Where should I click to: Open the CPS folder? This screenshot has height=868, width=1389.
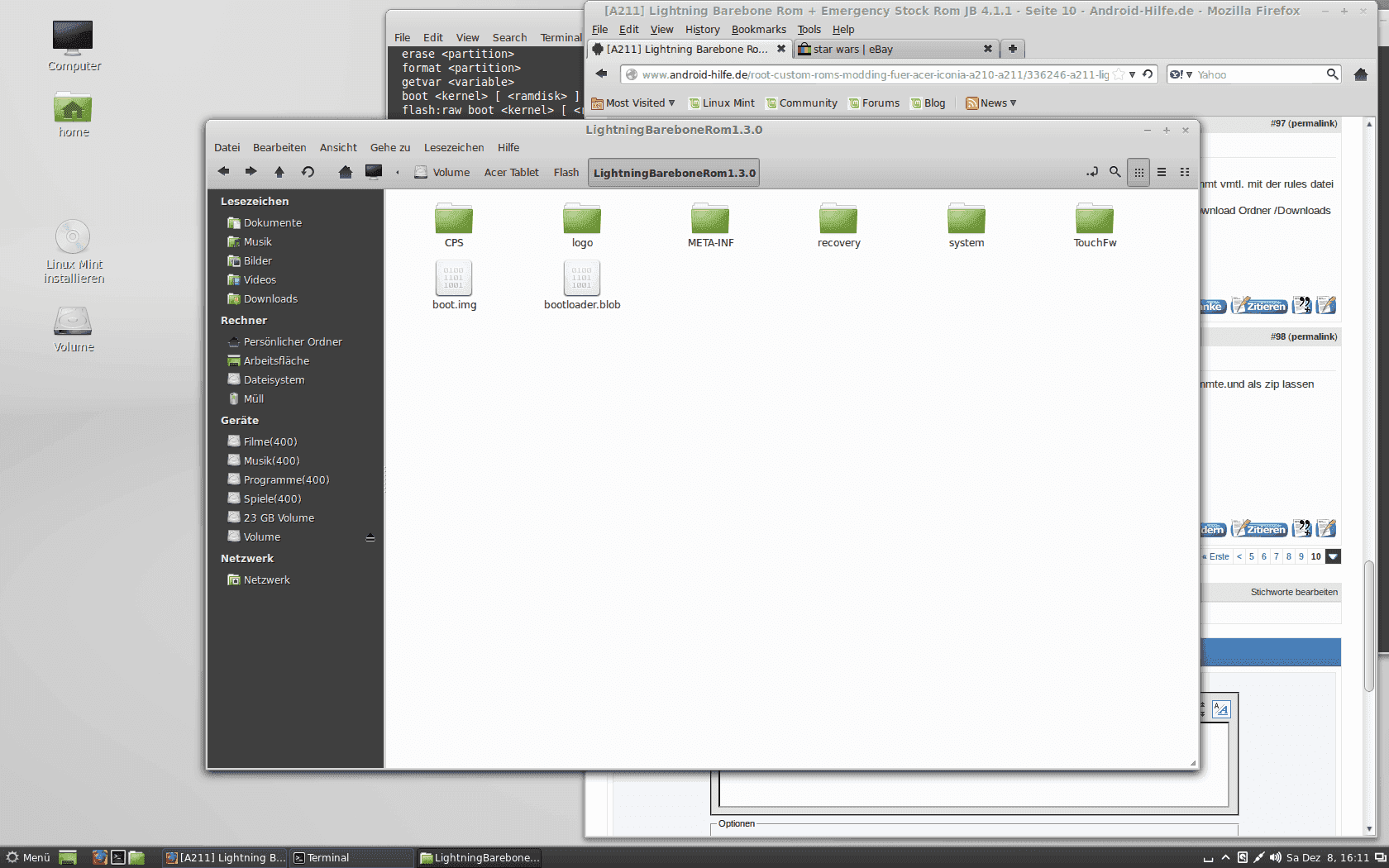click(x=454, y=226)
